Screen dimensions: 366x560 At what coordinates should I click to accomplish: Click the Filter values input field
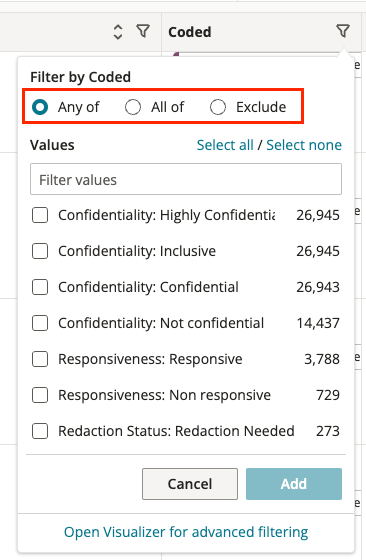coord(186,179)
